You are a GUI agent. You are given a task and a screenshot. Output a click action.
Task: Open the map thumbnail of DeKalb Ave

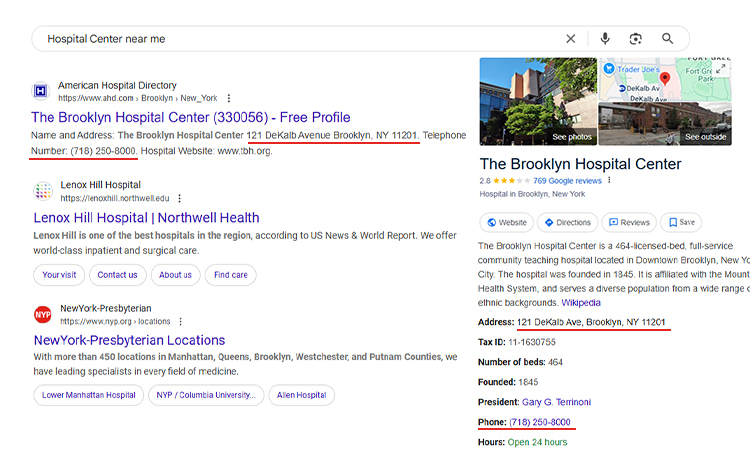point(665,79)
